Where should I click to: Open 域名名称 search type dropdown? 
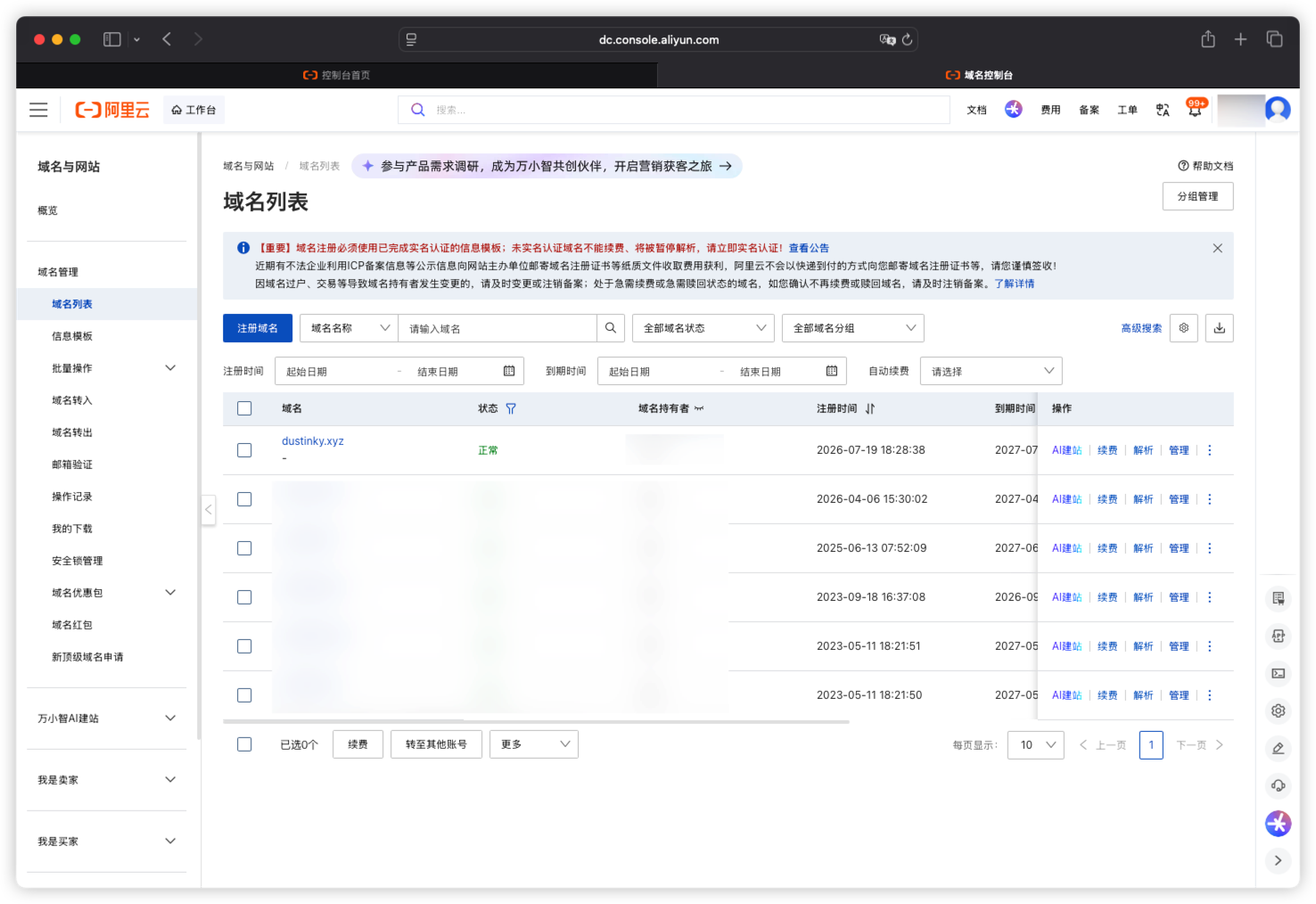point(349,328)
